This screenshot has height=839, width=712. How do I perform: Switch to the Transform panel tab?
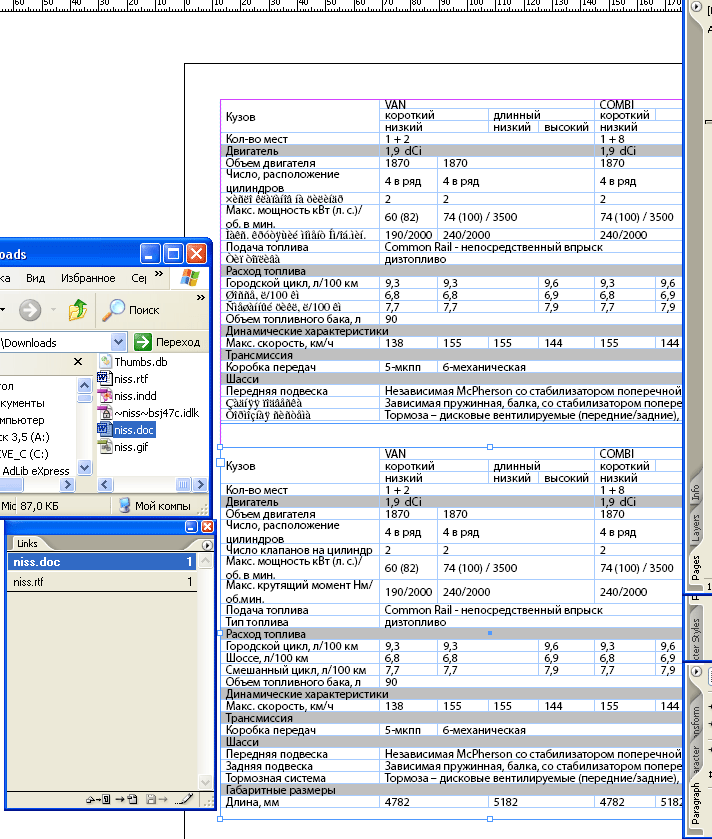[695, 722]
